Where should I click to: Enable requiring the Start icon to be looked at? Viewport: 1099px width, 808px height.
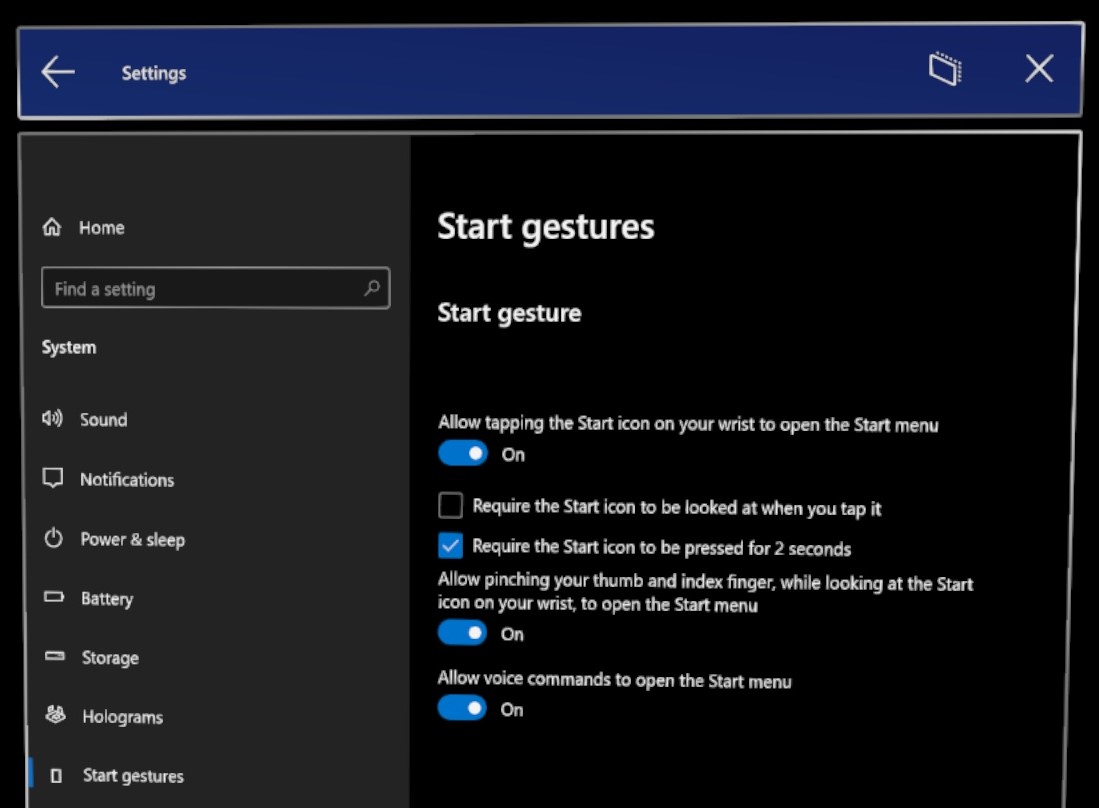click(450, 505)
